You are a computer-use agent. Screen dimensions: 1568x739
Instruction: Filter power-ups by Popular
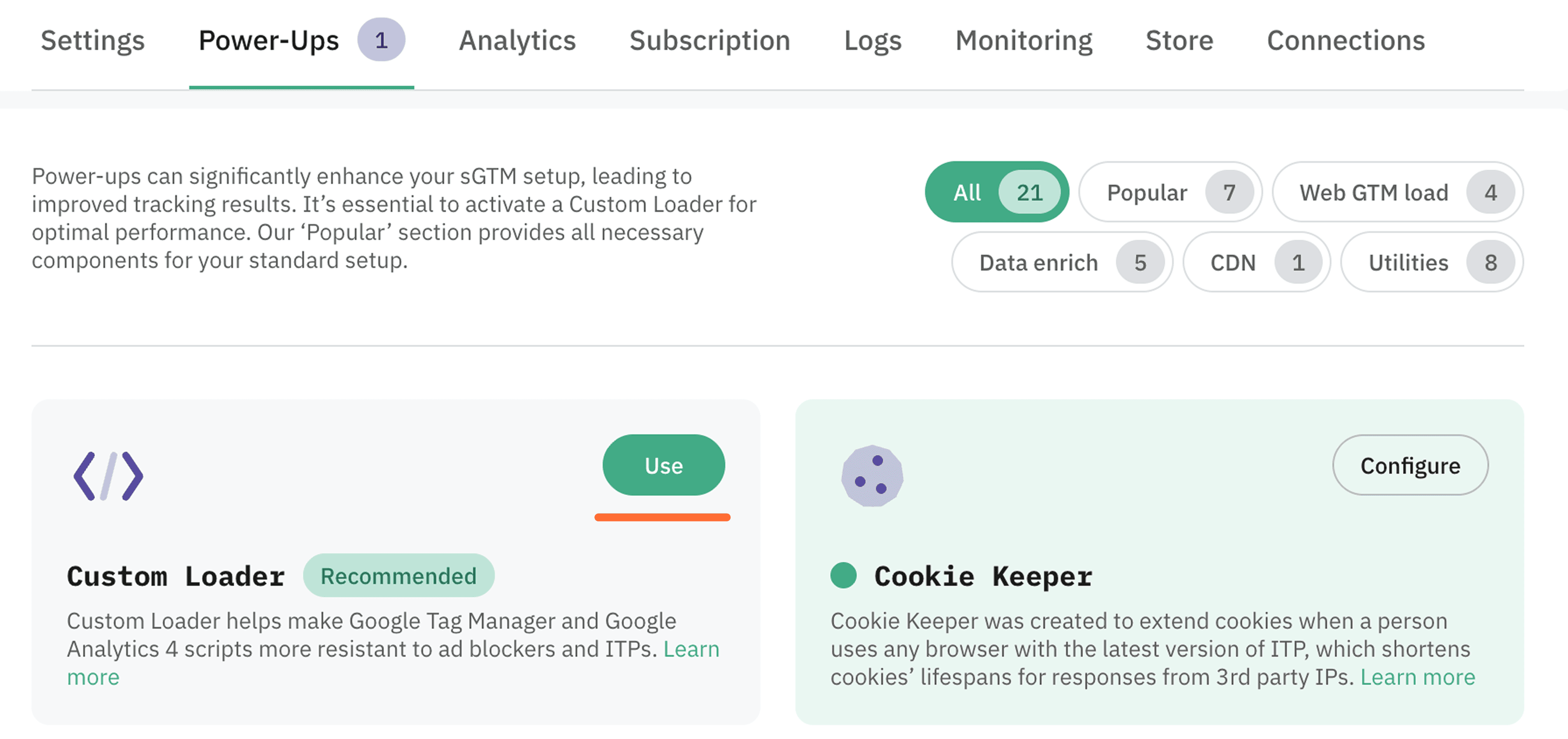tap(1170, 192)
